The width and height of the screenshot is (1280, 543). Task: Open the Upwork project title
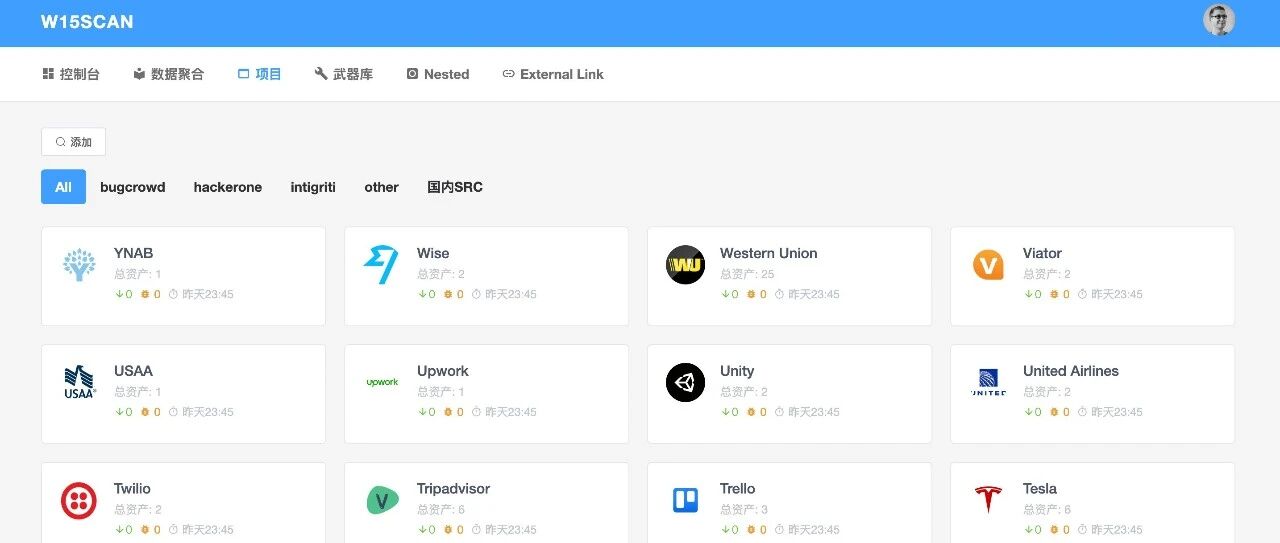pyautogui.click(x=442, y=371)
